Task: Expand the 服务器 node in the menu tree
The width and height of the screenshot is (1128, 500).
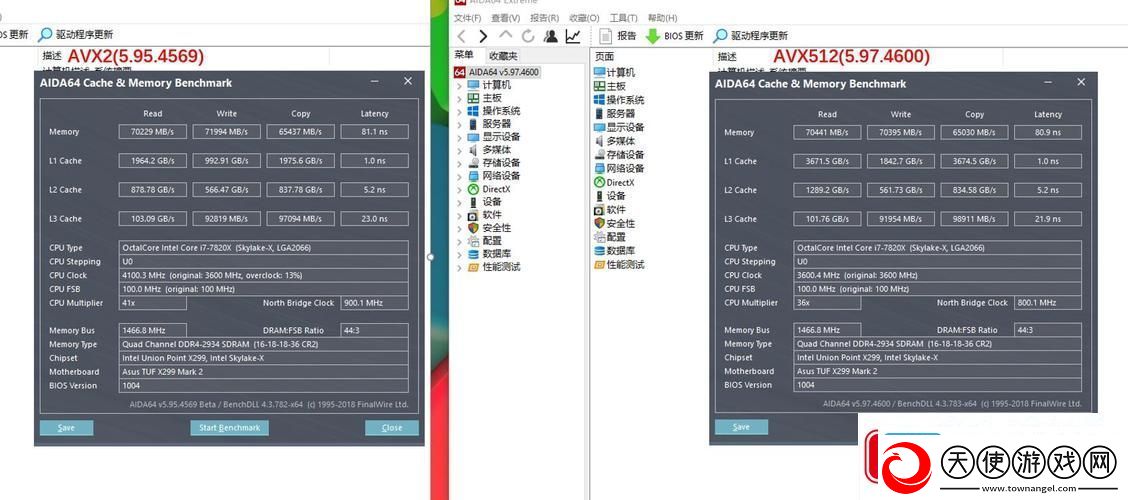Action: click(x=460, y=124)
